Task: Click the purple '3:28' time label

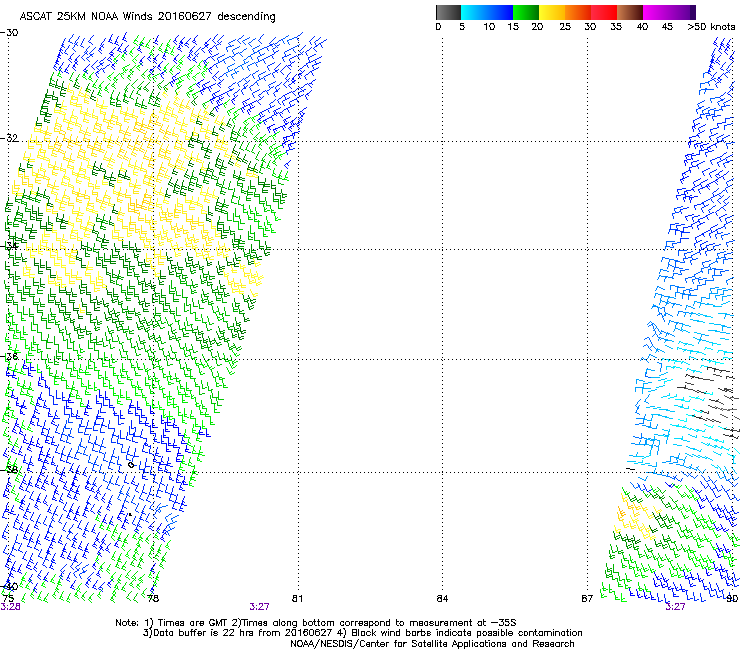Action: coord(10,607)
